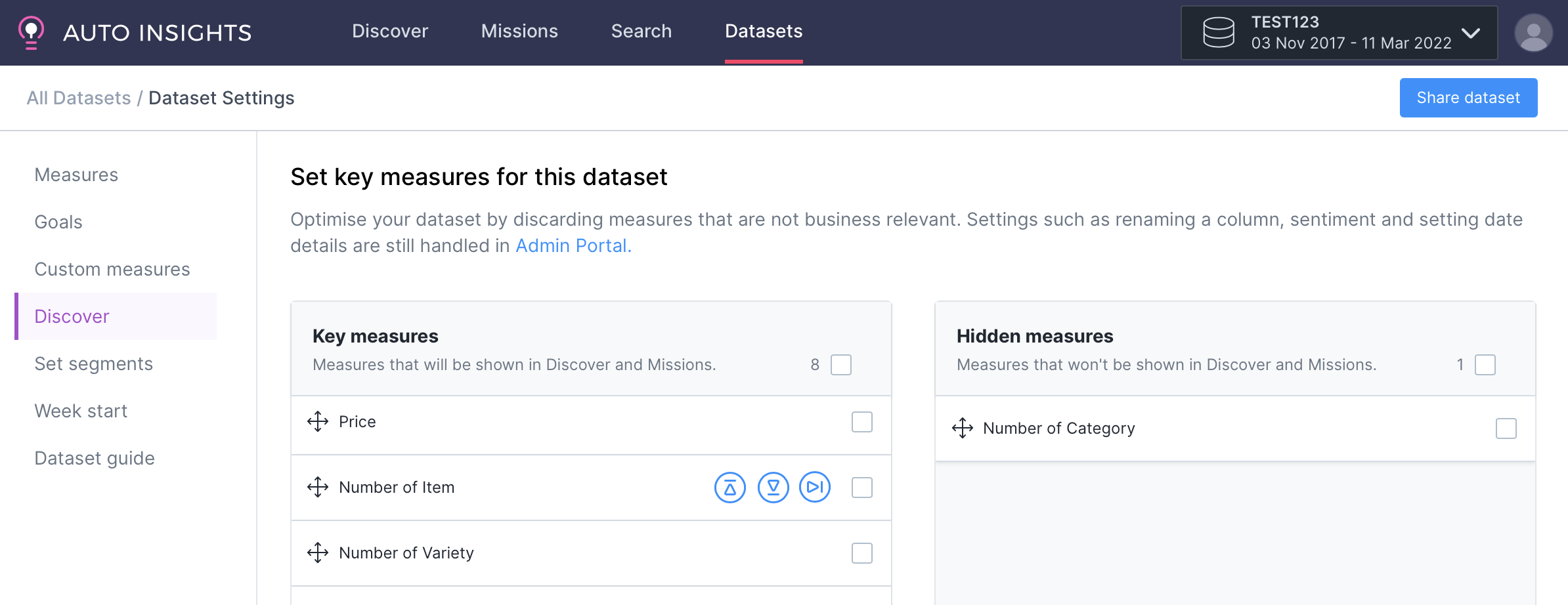Click the Dataset Settings breadcrumb text
This screenshot has width=1568, height=605.
coord(221,98)
